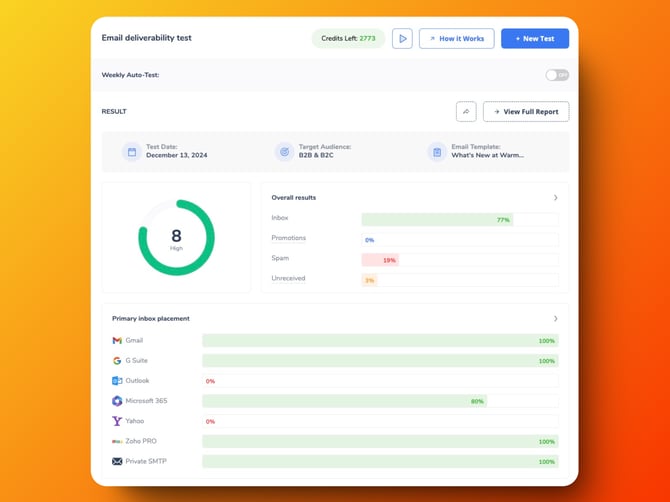Click the Private SMTP envelope icon
The image size is (670, 502).
[117, 462]
